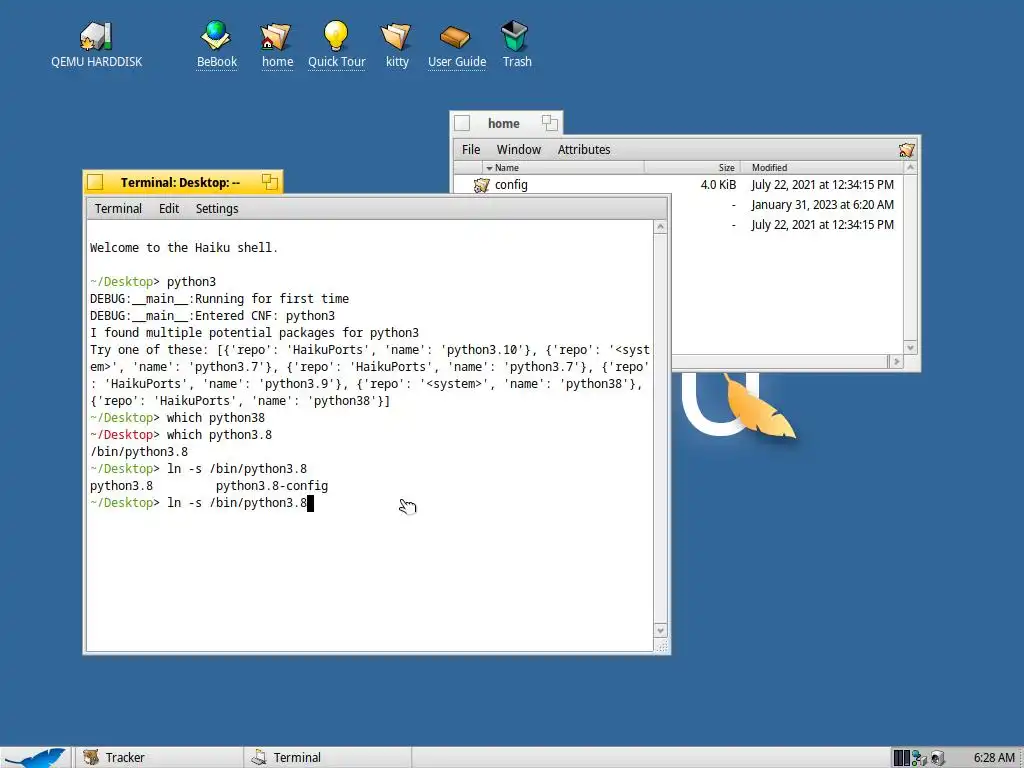Click the config folder icon in home window
The height and width of the screenshot is (768, 1024).
coord(481,185)
